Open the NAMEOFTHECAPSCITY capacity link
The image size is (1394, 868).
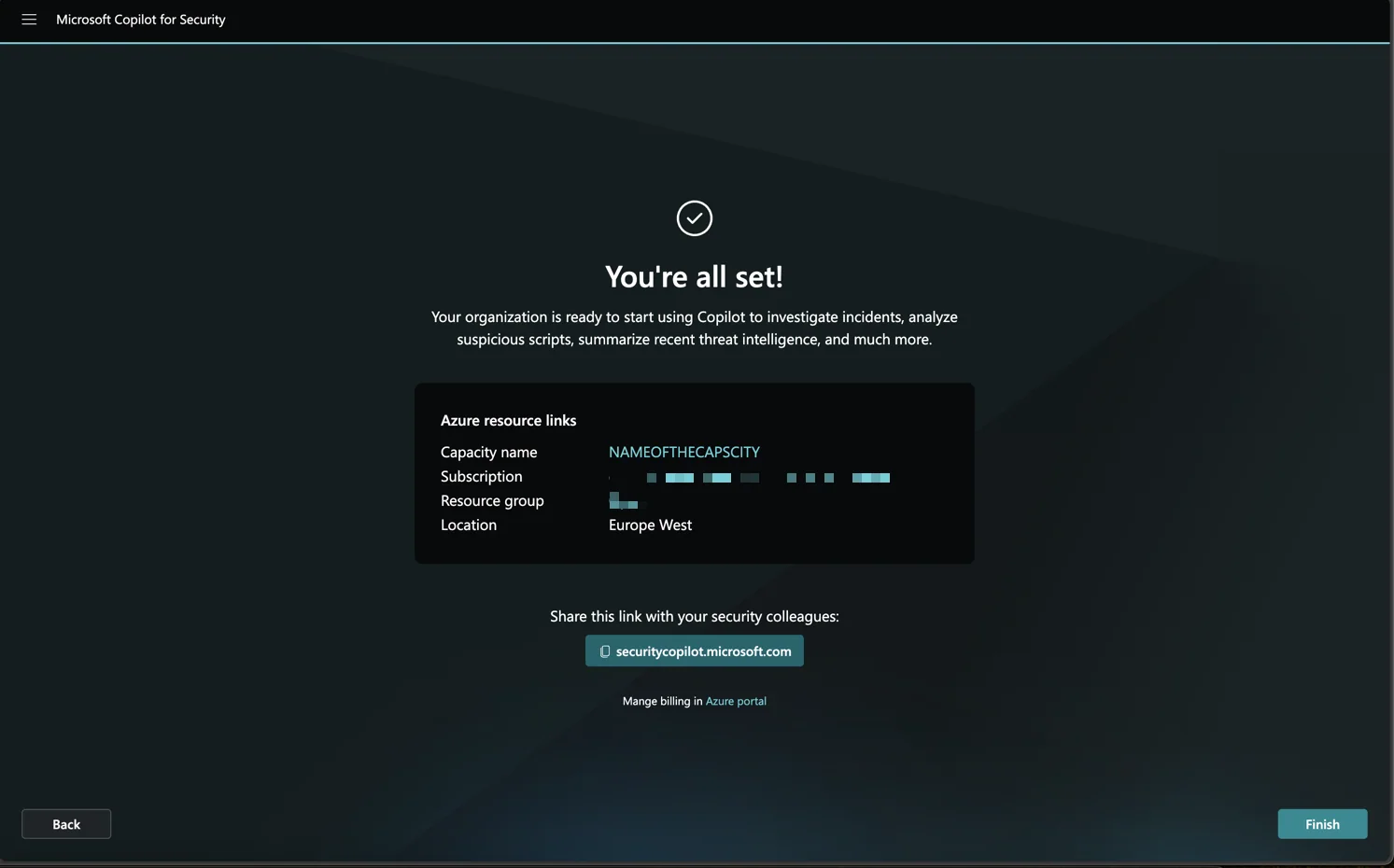[x=684, y=452]
